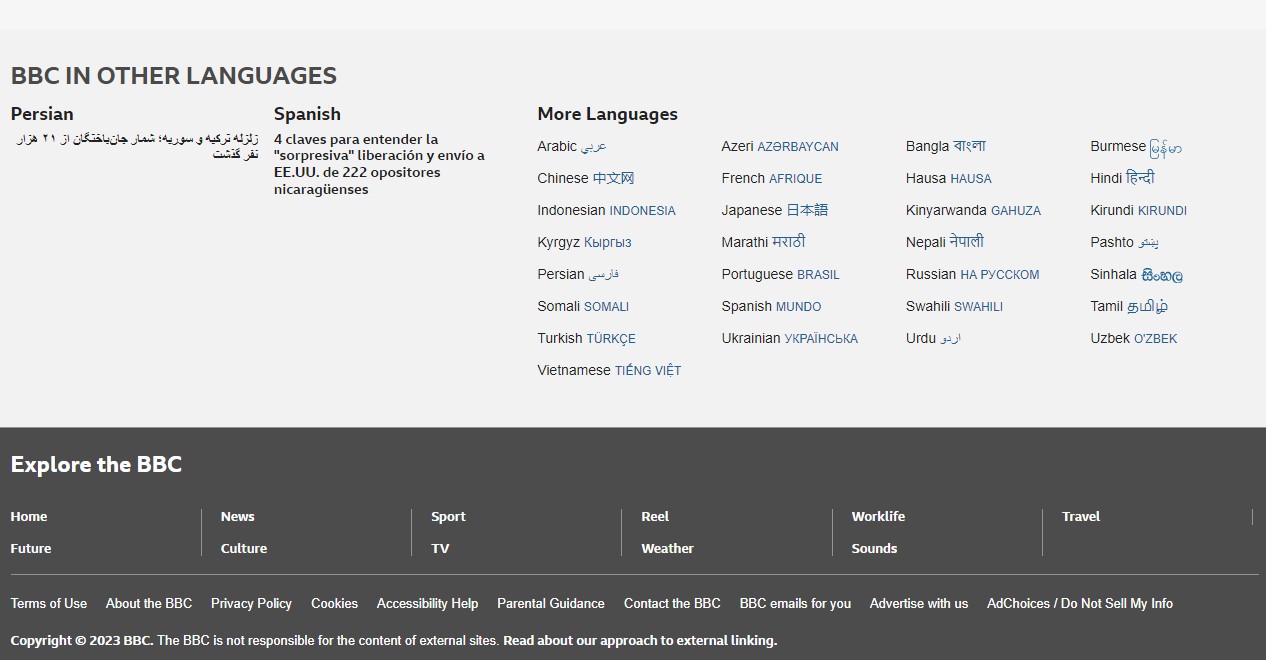Select Indonesian from language list

(606, 210)
